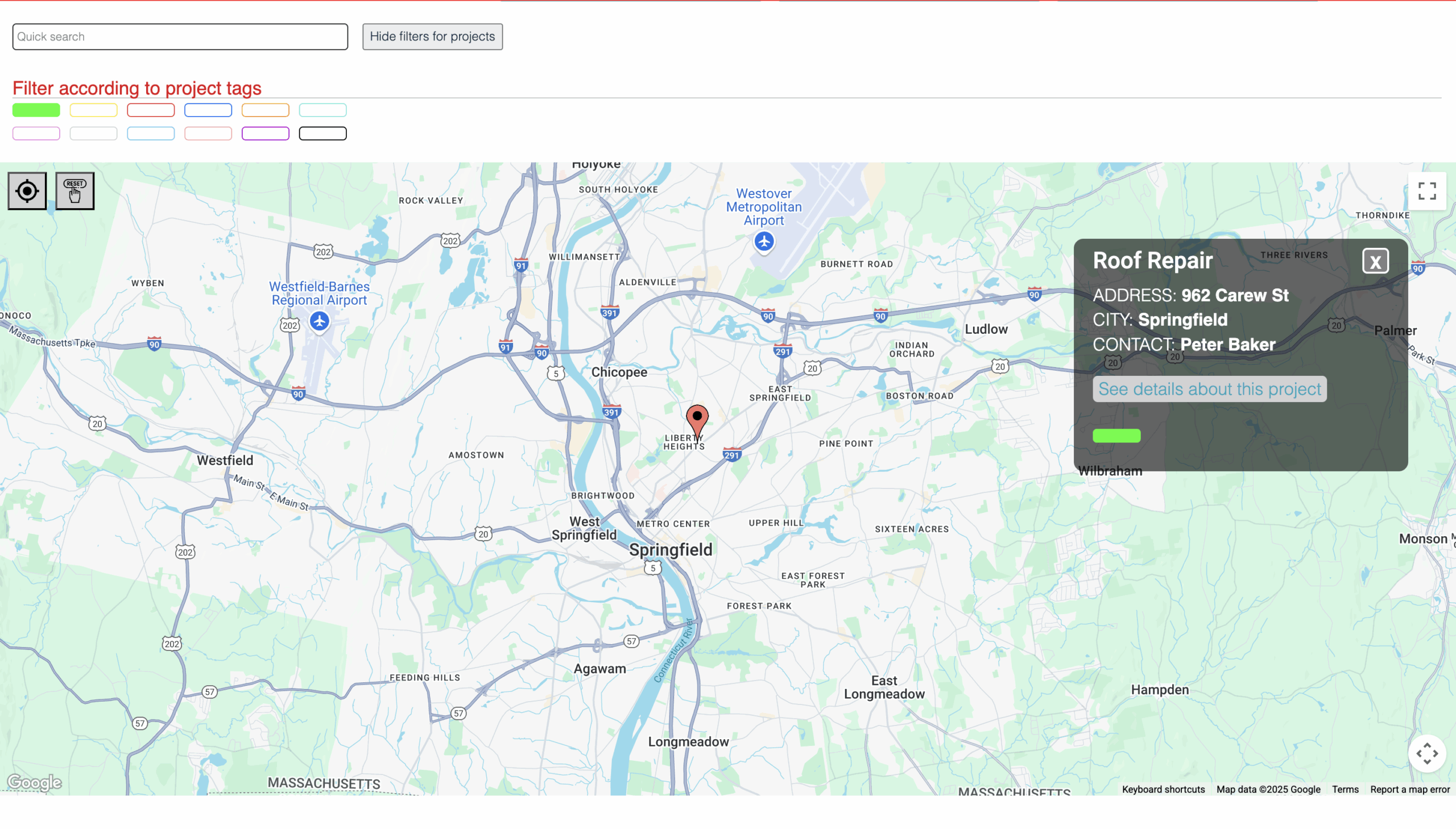Click Westfield-Barnes Regional Airport icon

pos(320,321)
